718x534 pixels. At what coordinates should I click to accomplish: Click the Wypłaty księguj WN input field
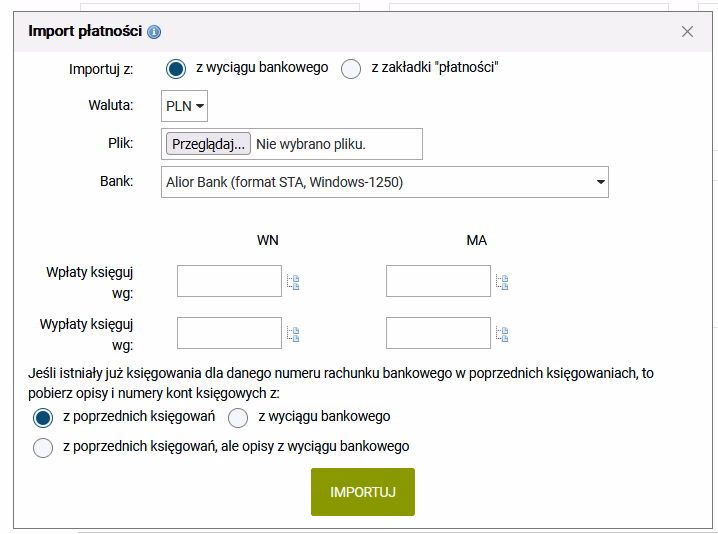229,332
